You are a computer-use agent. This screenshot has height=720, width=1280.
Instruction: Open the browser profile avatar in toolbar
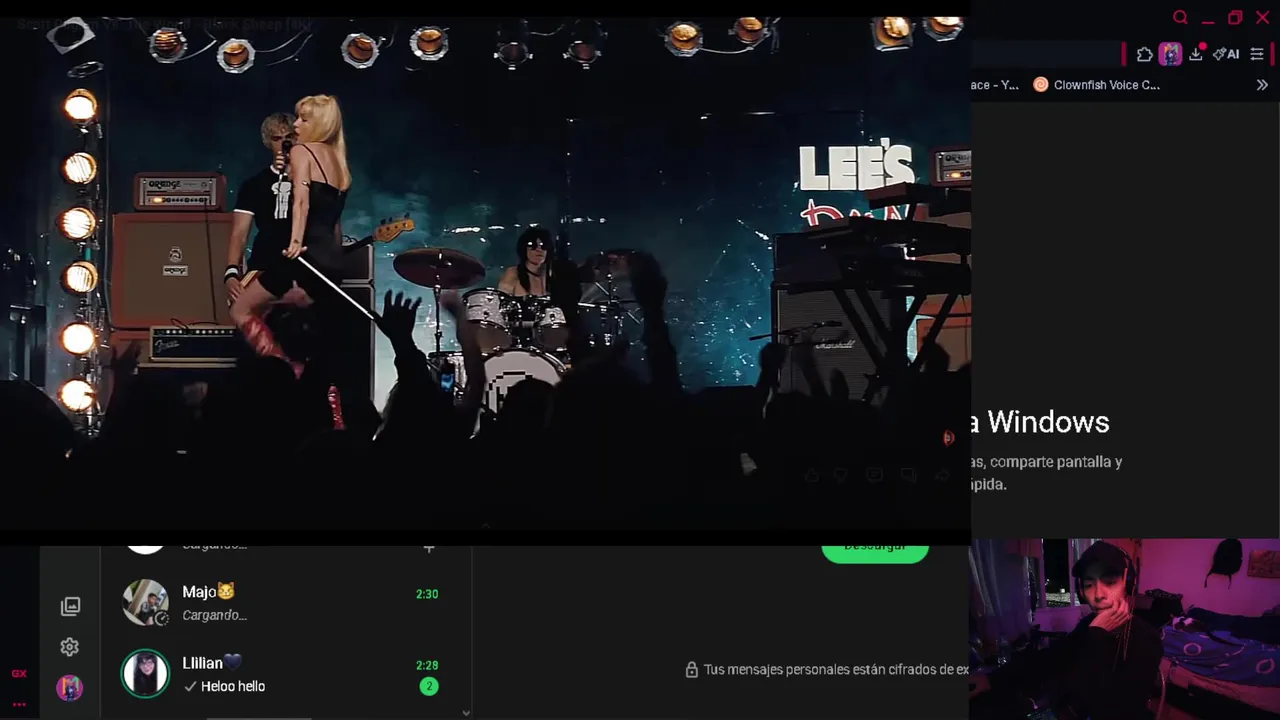[x=1170, y=55]
